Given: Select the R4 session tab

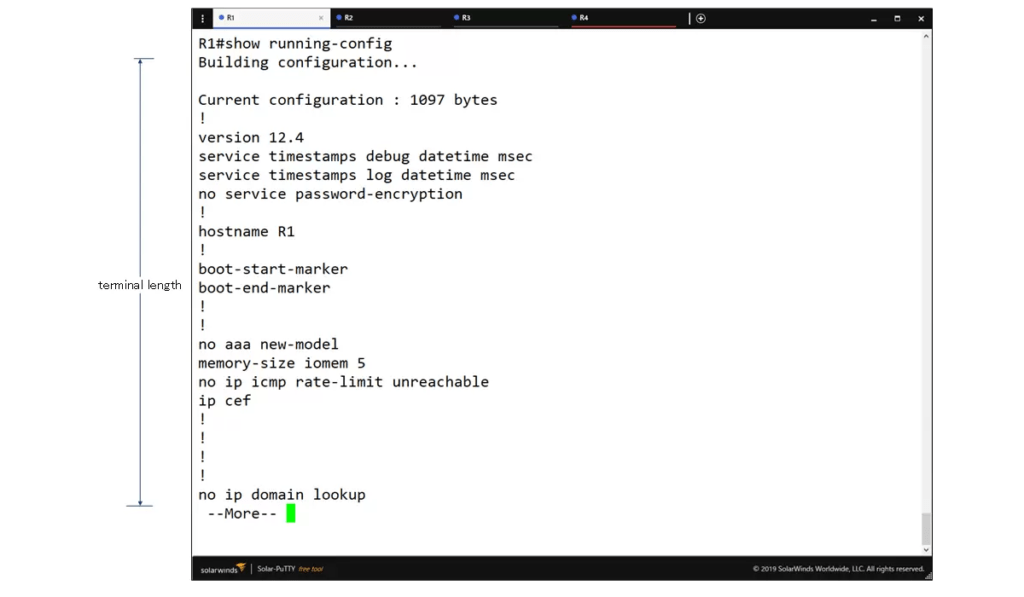Looking at the screenshot, I should (584, 17).
